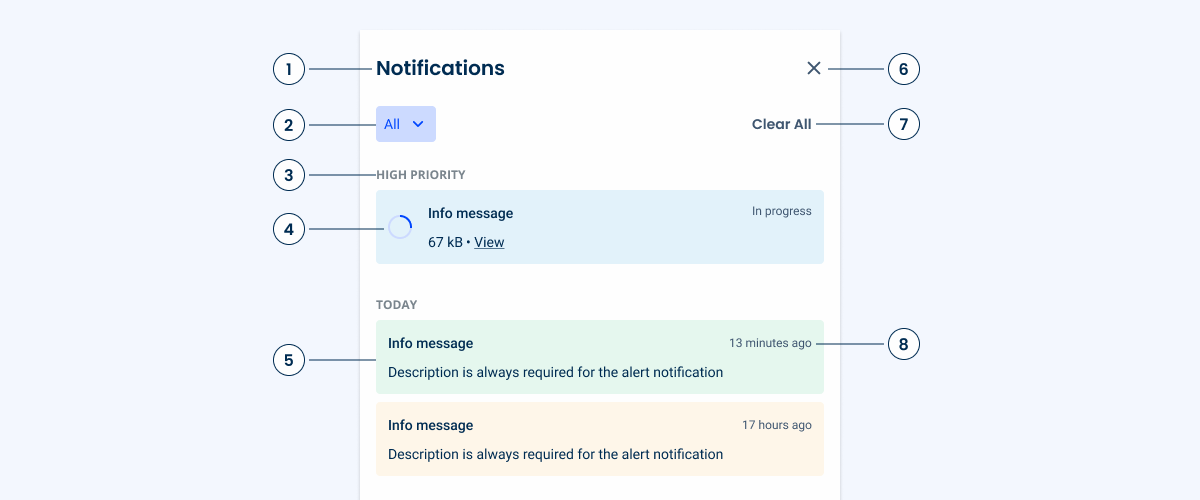The image size is (1200, 500).
Task: Click the chevron arrow beside All
Action: click(419, 124)
